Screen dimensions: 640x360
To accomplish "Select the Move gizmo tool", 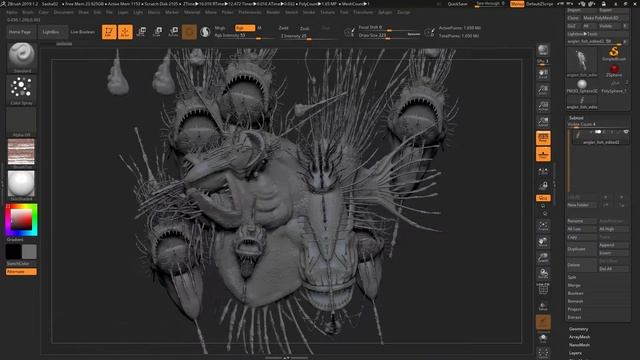I will (141, 32).
